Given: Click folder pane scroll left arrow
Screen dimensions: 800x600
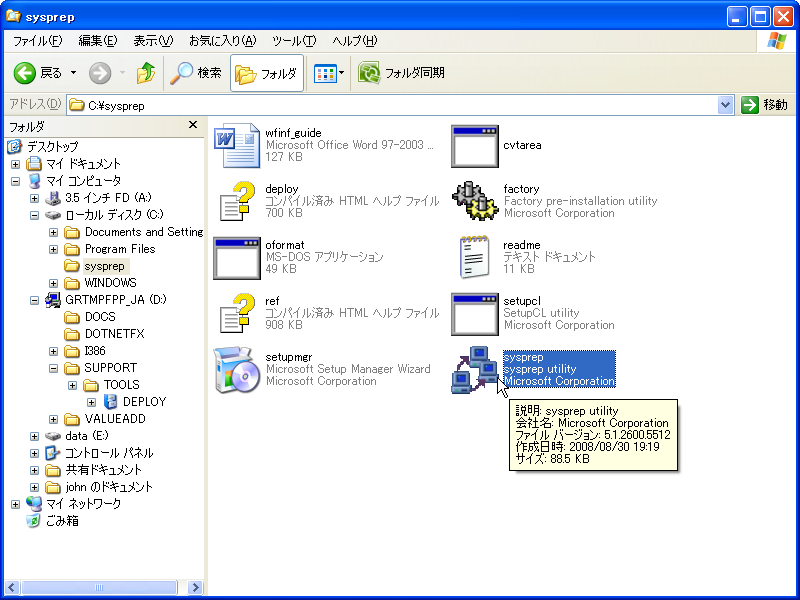Looking at the screenshot, I should point(12,587).
